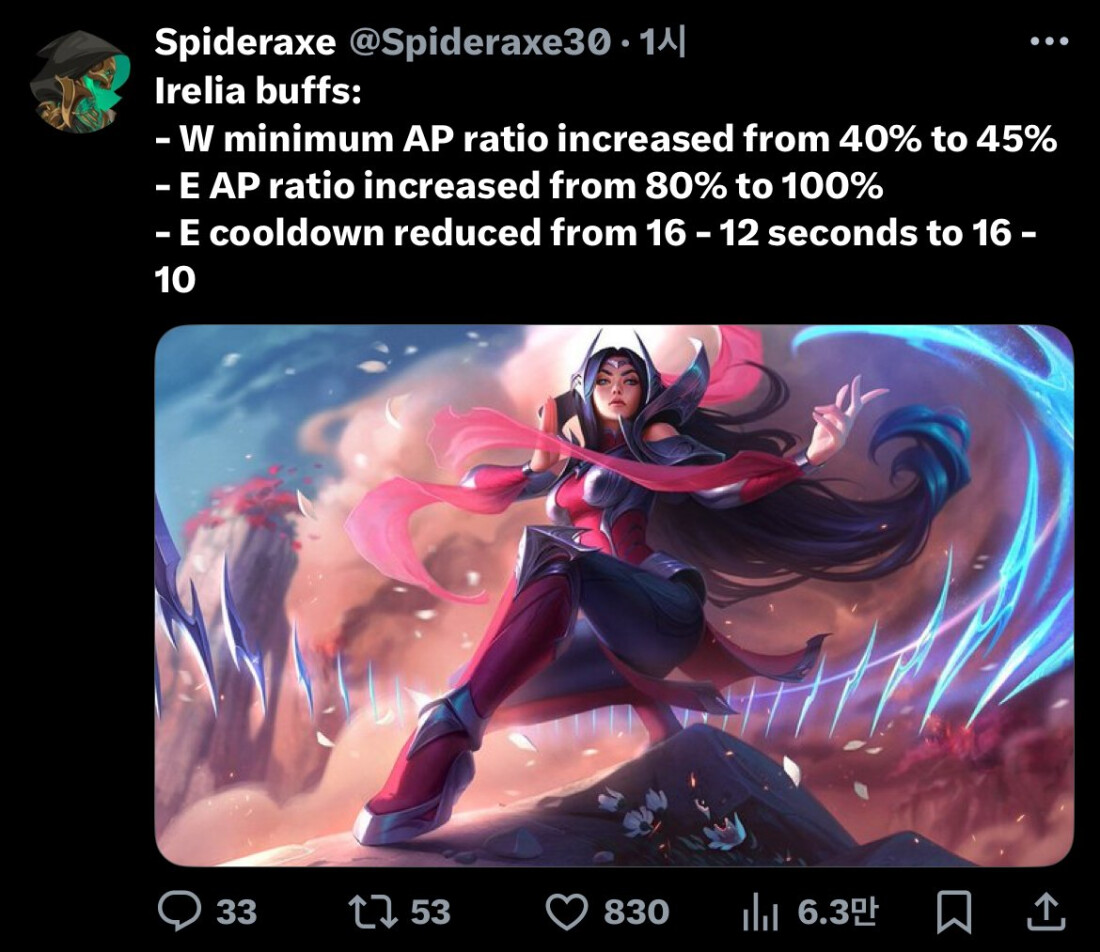This screenshot has height=952, width=1100.
Task: Like the tweet with the heart icon
Action: tap(566, 912)
